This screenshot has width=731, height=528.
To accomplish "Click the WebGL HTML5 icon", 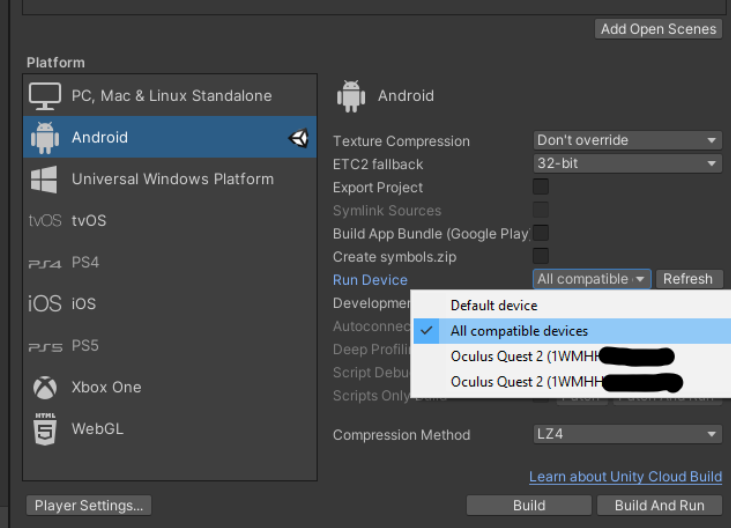I will 45,428.
